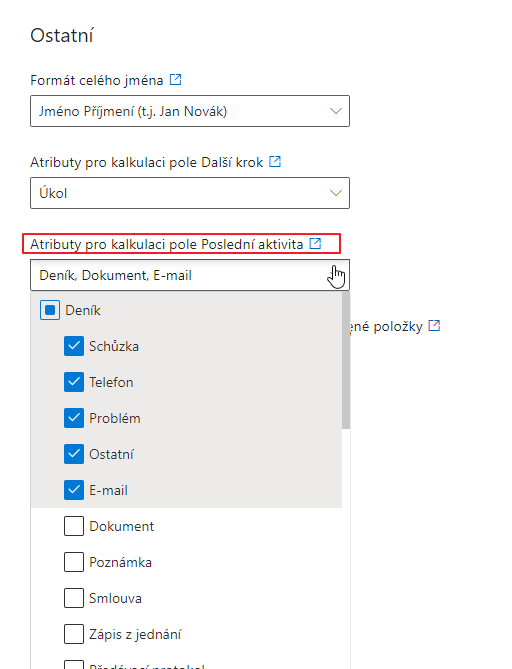
Task: Click the dropdown list vertical scrollbar
Action: point(346,360)
